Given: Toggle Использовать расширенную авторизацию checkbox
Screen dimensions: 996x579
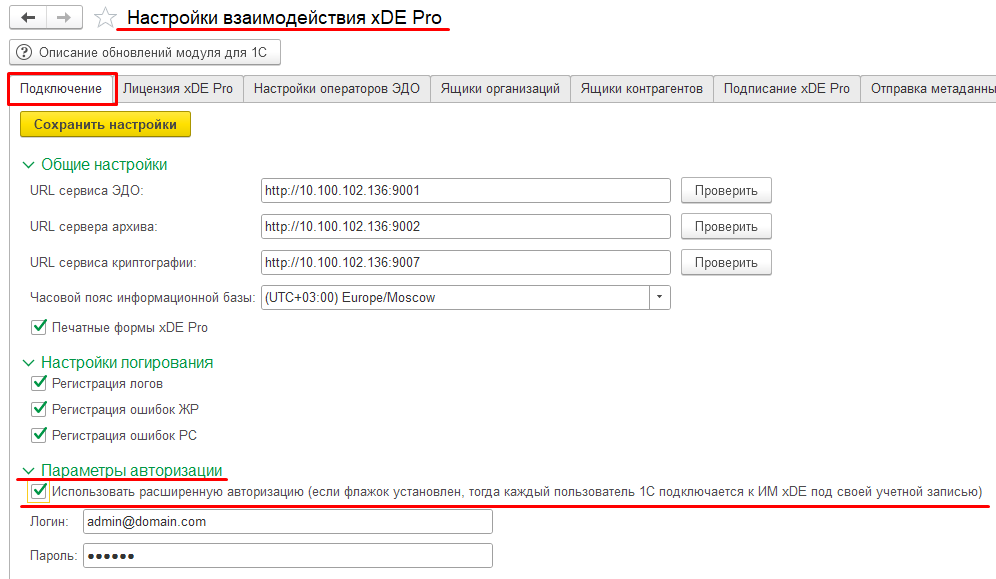Looking at the screenshot, I should [x=39, y=491].
